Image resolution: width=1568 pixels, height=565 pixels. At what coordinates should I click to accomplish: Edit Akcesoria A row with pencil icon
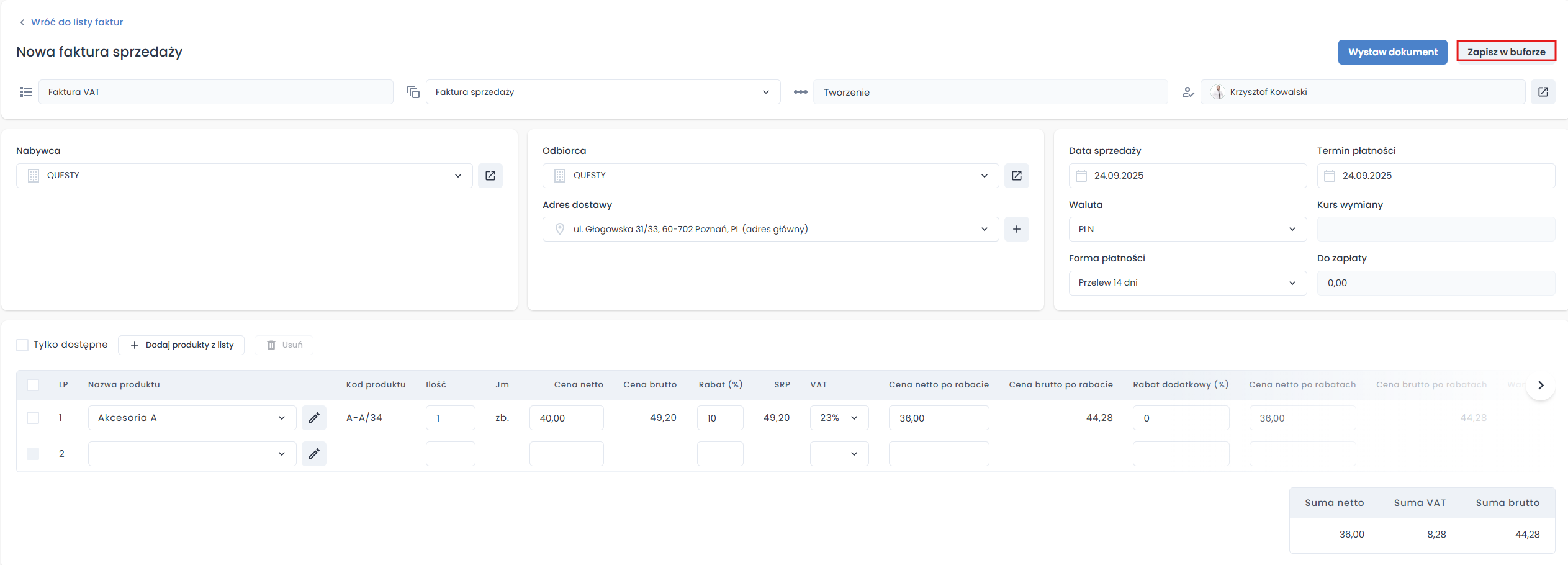coord(314,418)
